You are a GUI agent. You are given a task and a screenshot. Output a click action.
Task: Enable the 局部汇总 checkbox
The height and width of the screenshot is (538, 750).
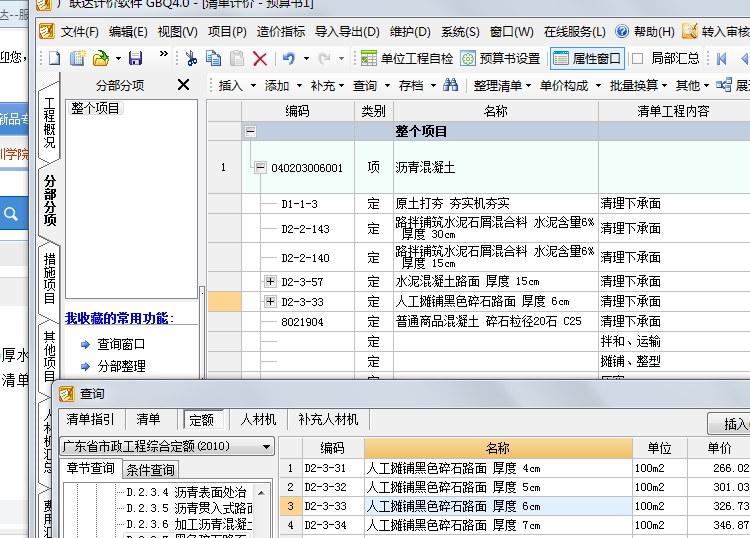click(638, 58)
